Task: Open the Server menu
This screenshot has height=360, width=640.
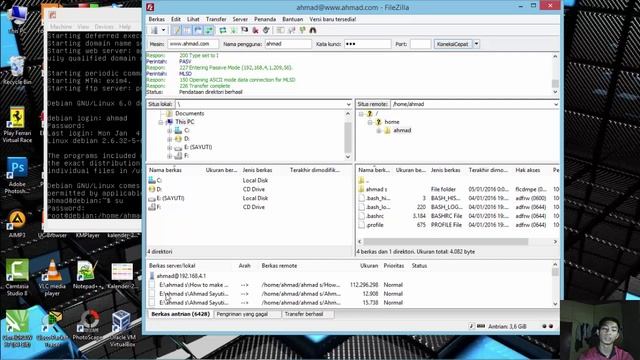Action: click(240, 19)
